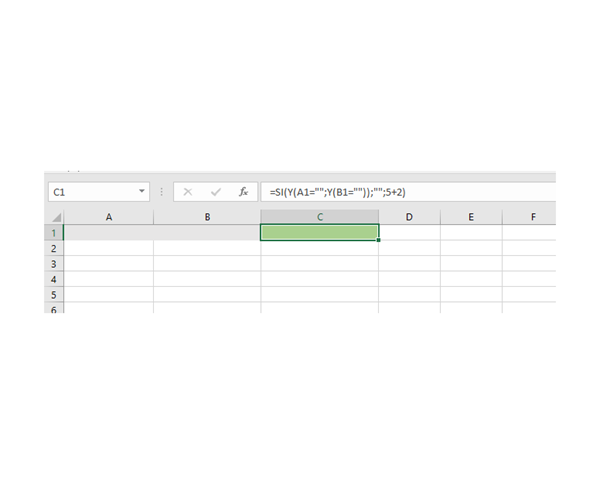Select cell B4
This screenshot has height=484, width=600.
tap(207, 279)
